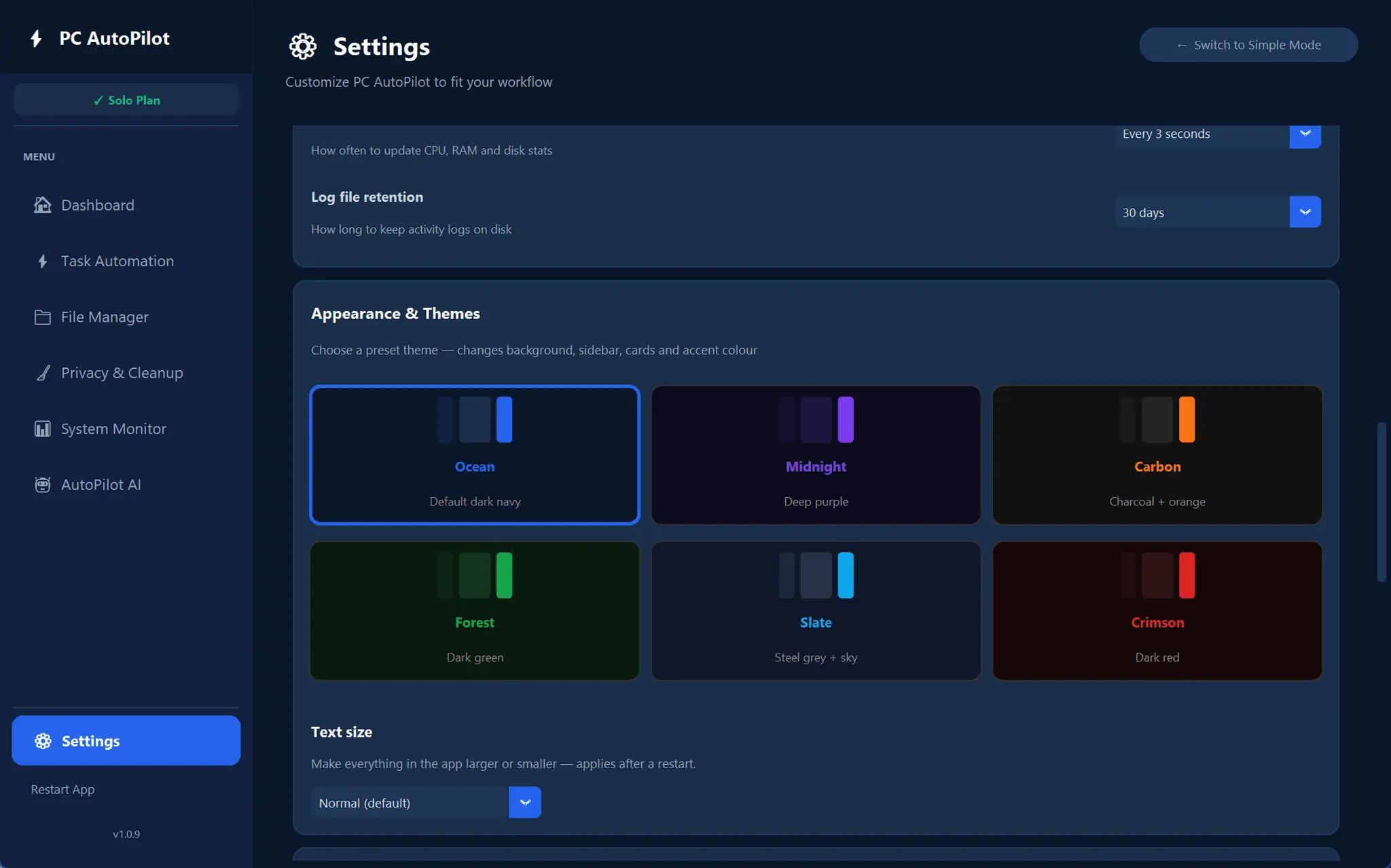Choose the Crimson dark red theme
This screenshot has height=868, width=1391.
[1157, 611]
